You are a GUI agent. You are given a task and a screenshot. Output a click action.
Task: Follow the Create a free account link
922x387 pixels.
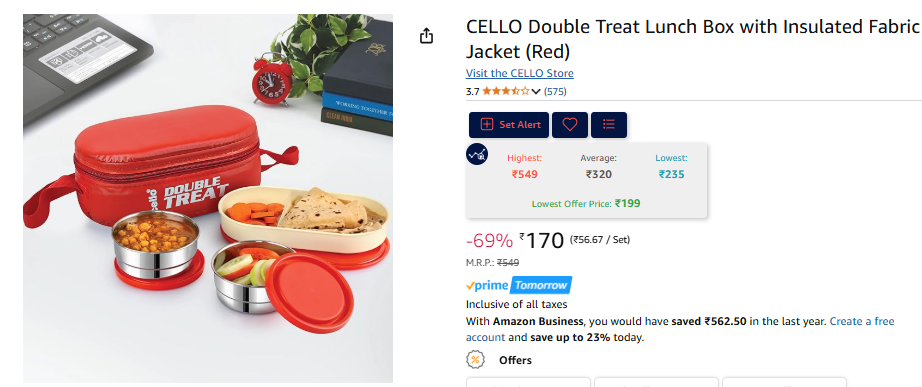click(680, 329)
